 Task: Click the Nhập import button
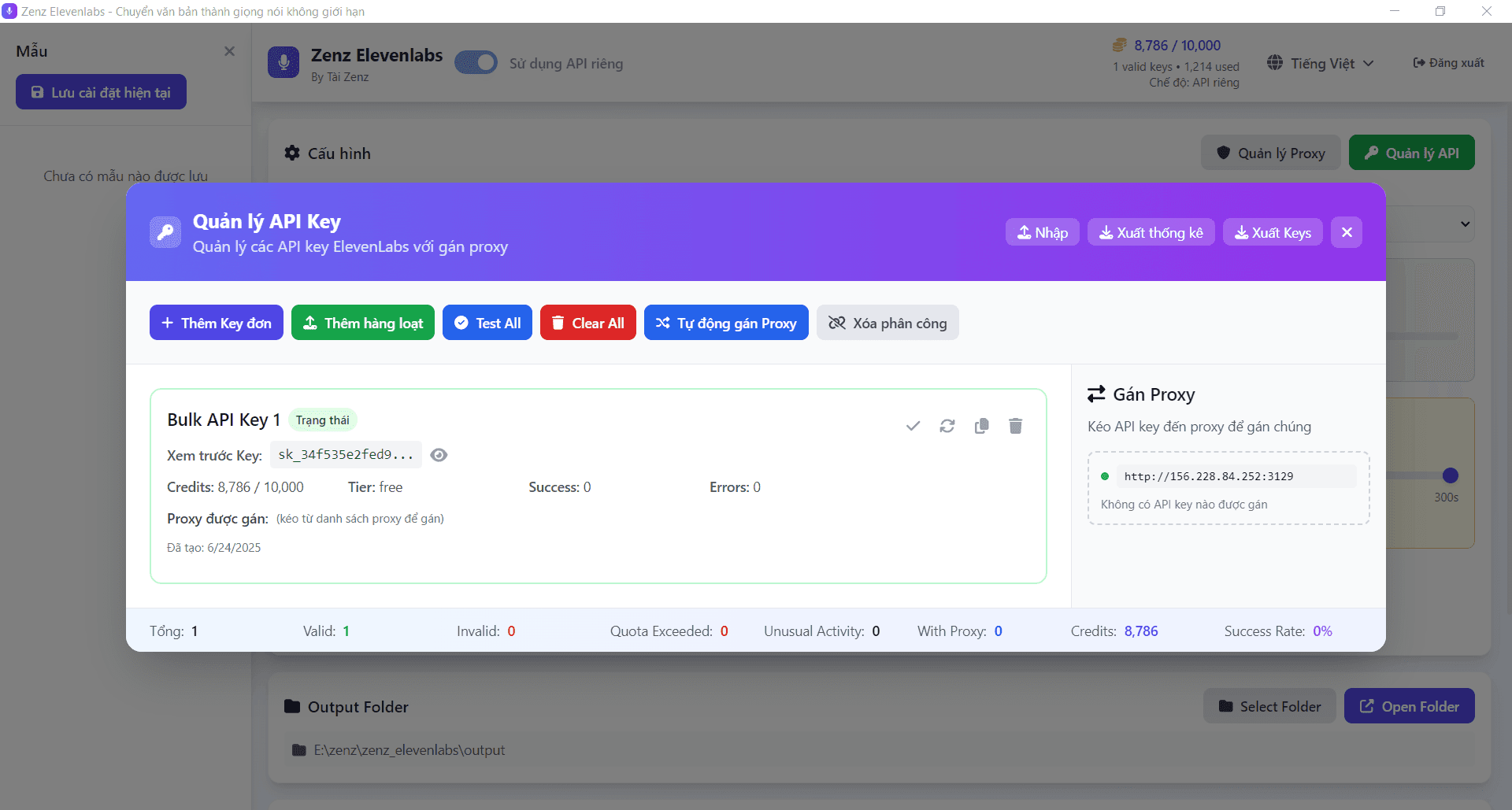coord(1042,232)
